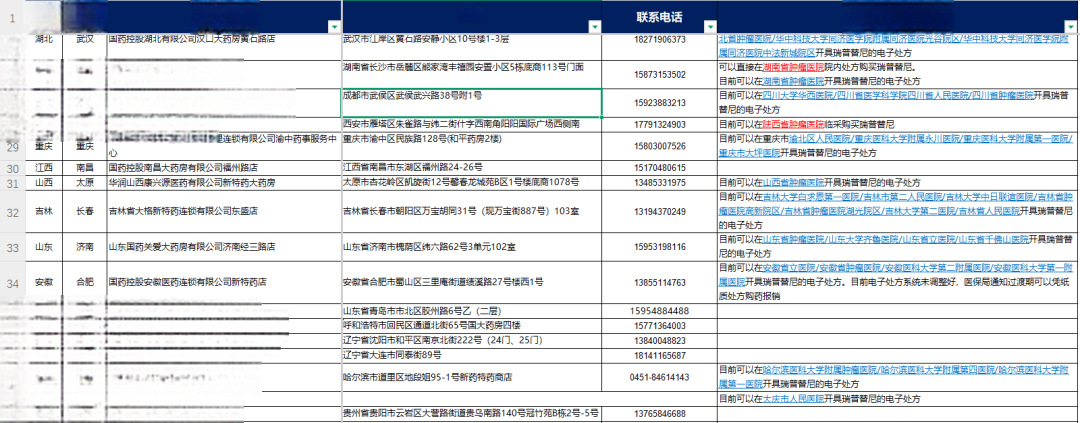This screenshot has width=1080, height=423.
Task: Open the red 陕西省肿瘤医院 link
Action: click(792, 125)
